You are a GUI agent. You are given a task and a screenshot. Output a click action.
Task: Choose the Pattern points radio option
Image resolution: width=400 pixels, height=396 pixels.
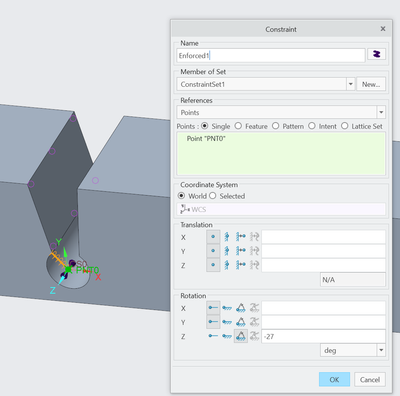pyautogui.click(x=275, y=126)
